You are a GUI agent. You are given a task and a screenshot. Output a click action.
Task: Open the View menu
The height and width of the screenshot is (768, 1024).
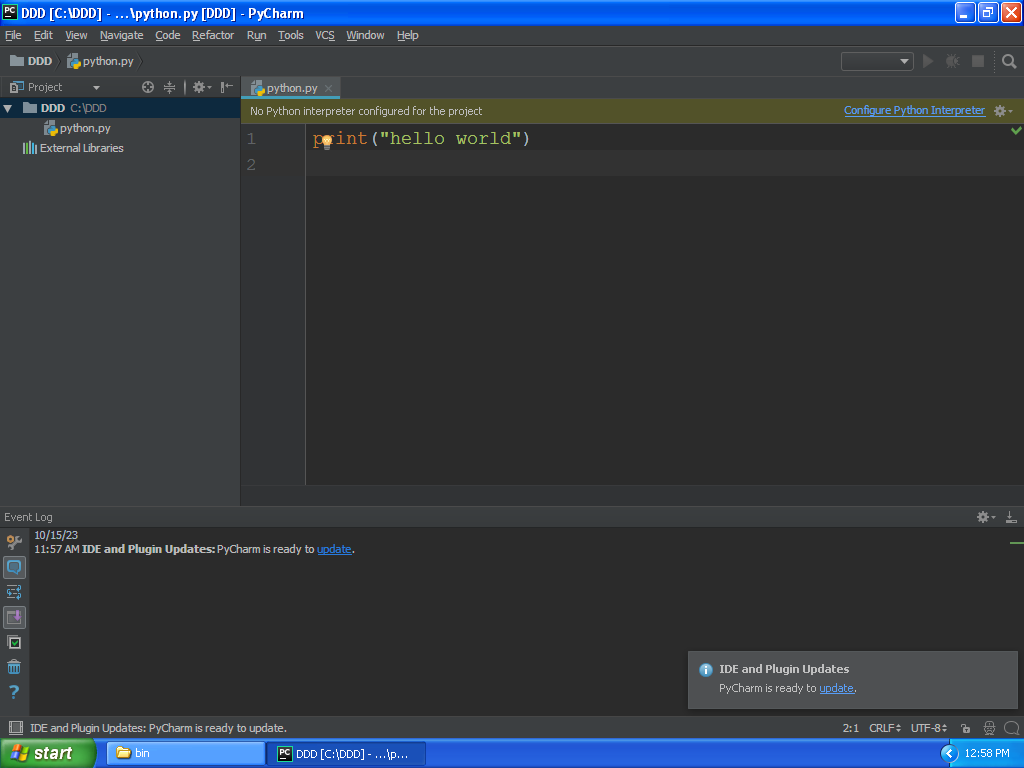coord(76,35)
